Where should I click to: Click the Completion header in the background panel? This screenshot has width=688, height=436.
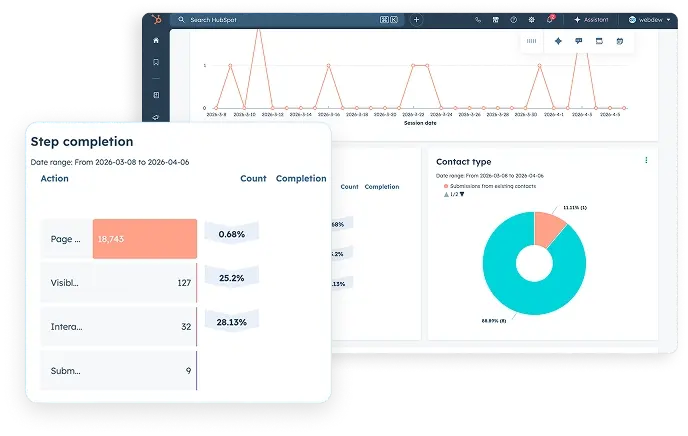[382, 186]
